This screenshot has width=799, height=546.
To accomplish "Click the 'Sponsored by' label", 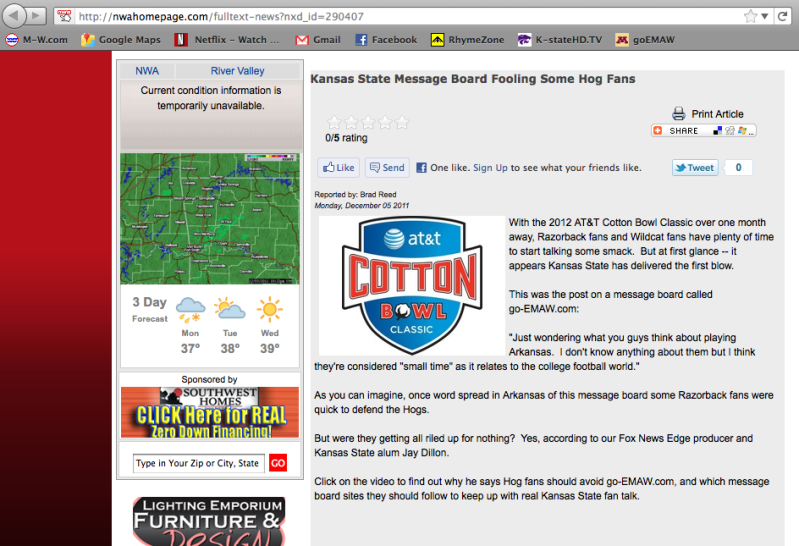I will [209, 379].
